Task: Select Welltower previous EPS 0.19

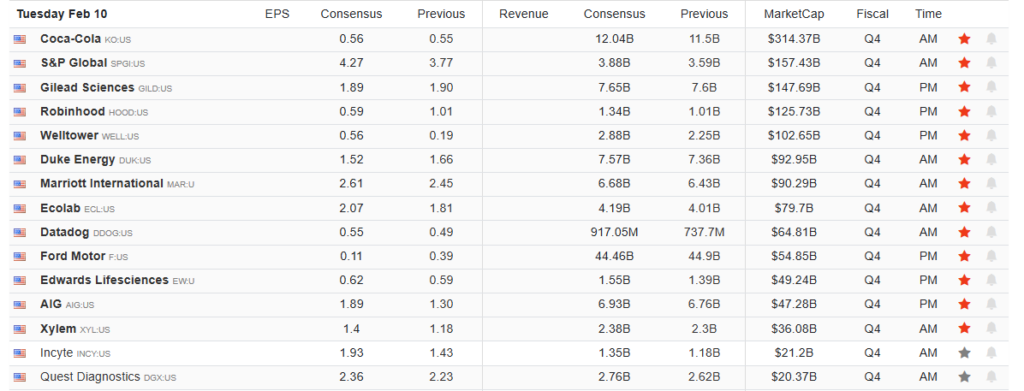Action: click(441, 136)
